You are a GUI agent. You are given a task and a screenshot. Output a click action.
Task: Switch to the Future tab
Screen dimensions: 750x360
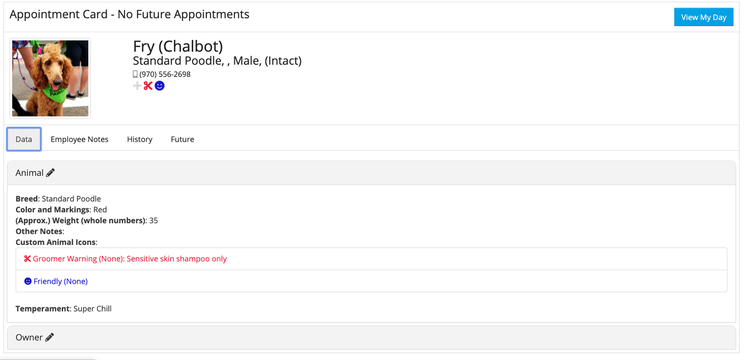coord(182,140)
